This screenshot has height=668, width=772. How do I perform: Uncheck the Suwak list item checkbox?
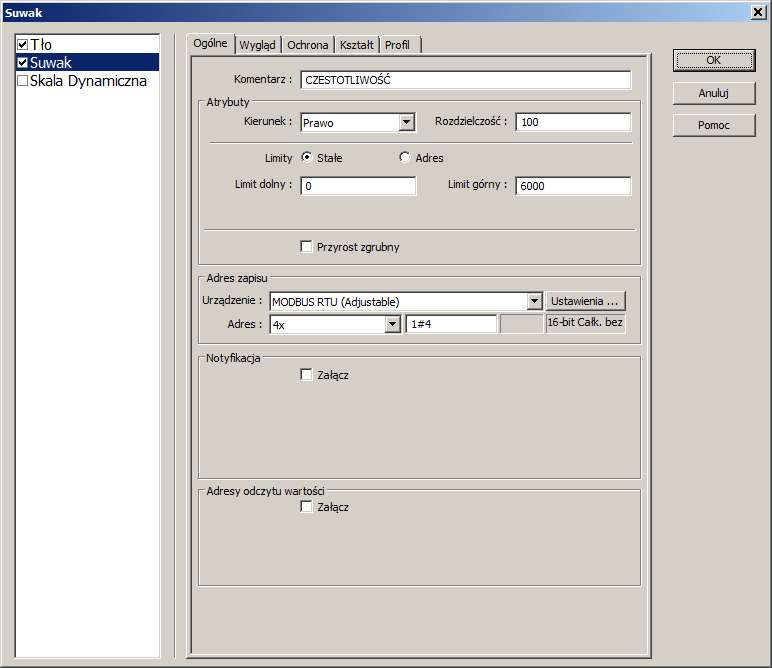(22, 63)
